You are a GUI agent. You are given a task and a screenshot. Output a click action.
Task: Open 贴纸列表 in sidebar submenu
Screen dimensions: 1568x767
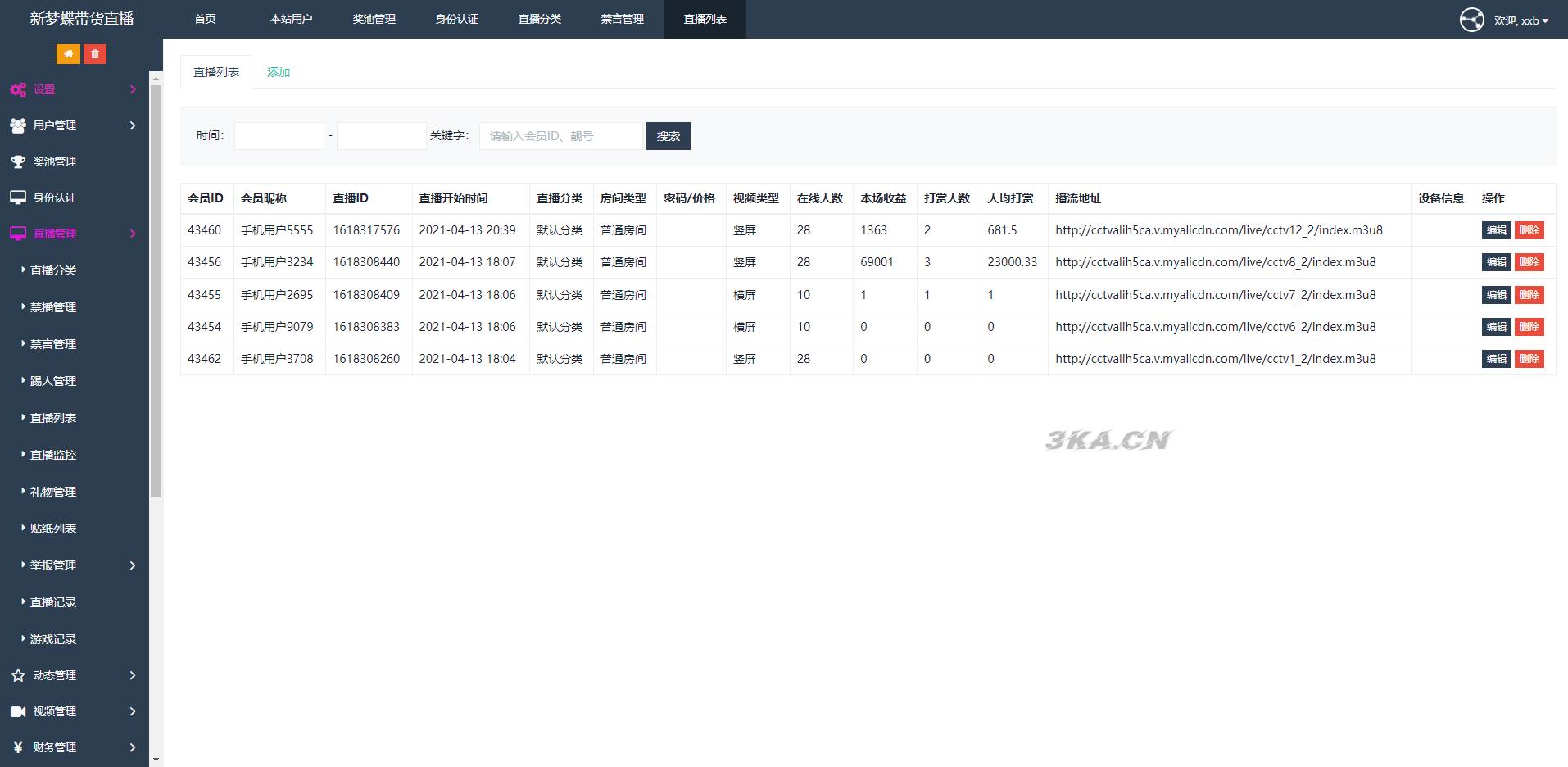(x=53, y=529)
